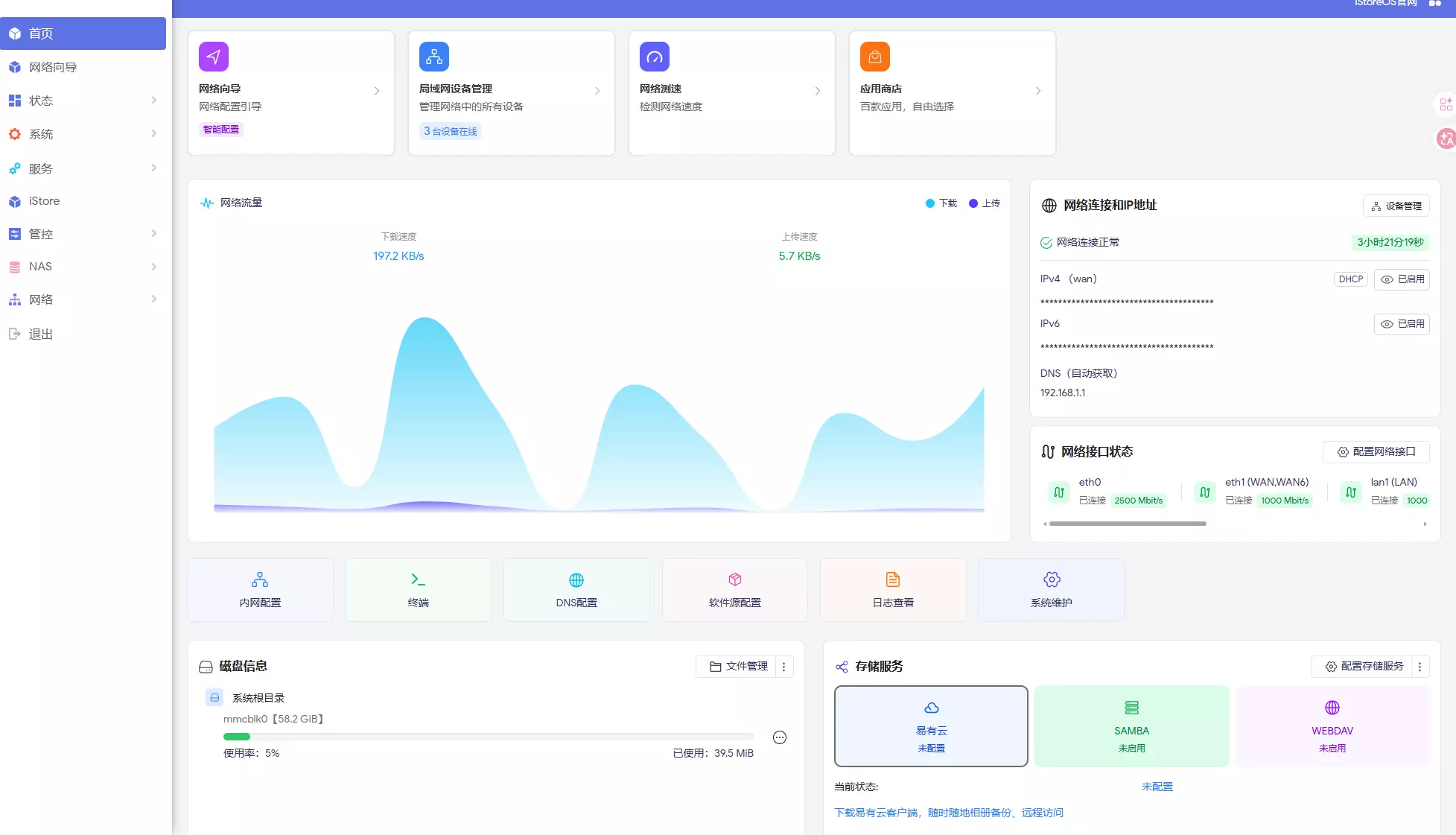Open three-dot menu next to 文件管理
The image size is (1456, 835).
click(x=783, y=667)
